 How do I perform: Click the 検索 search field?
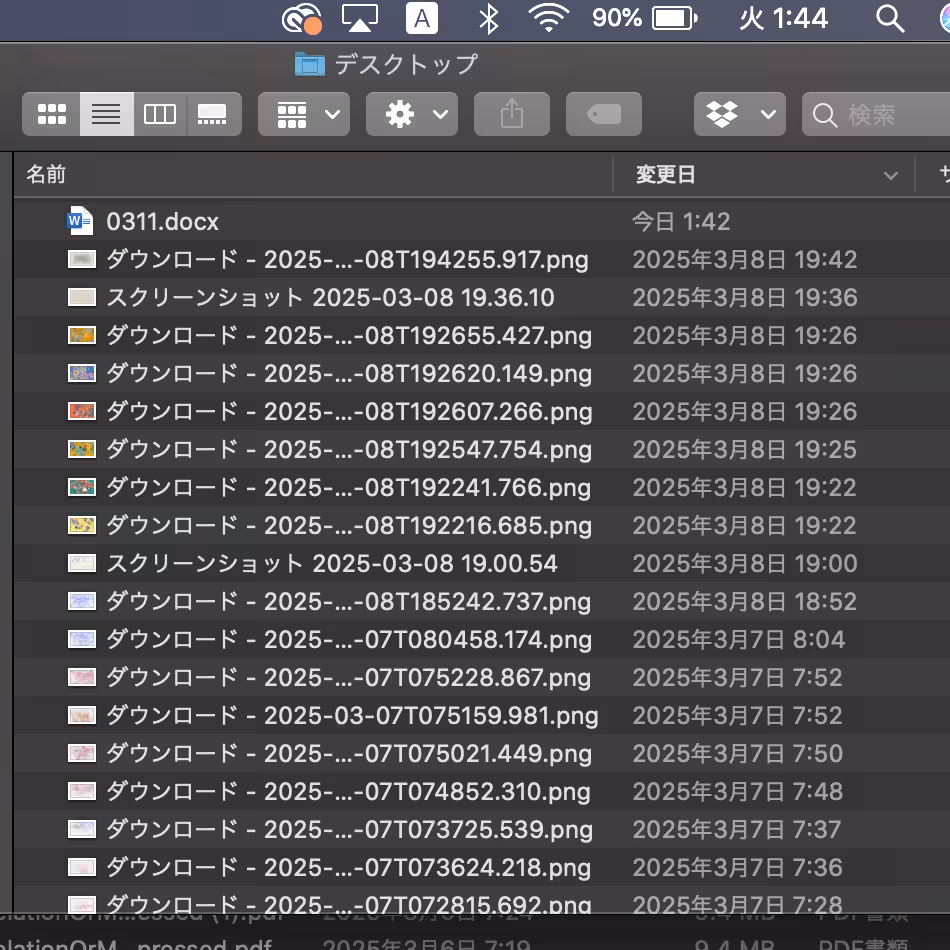pyautogui.click(x=876, y=114)
